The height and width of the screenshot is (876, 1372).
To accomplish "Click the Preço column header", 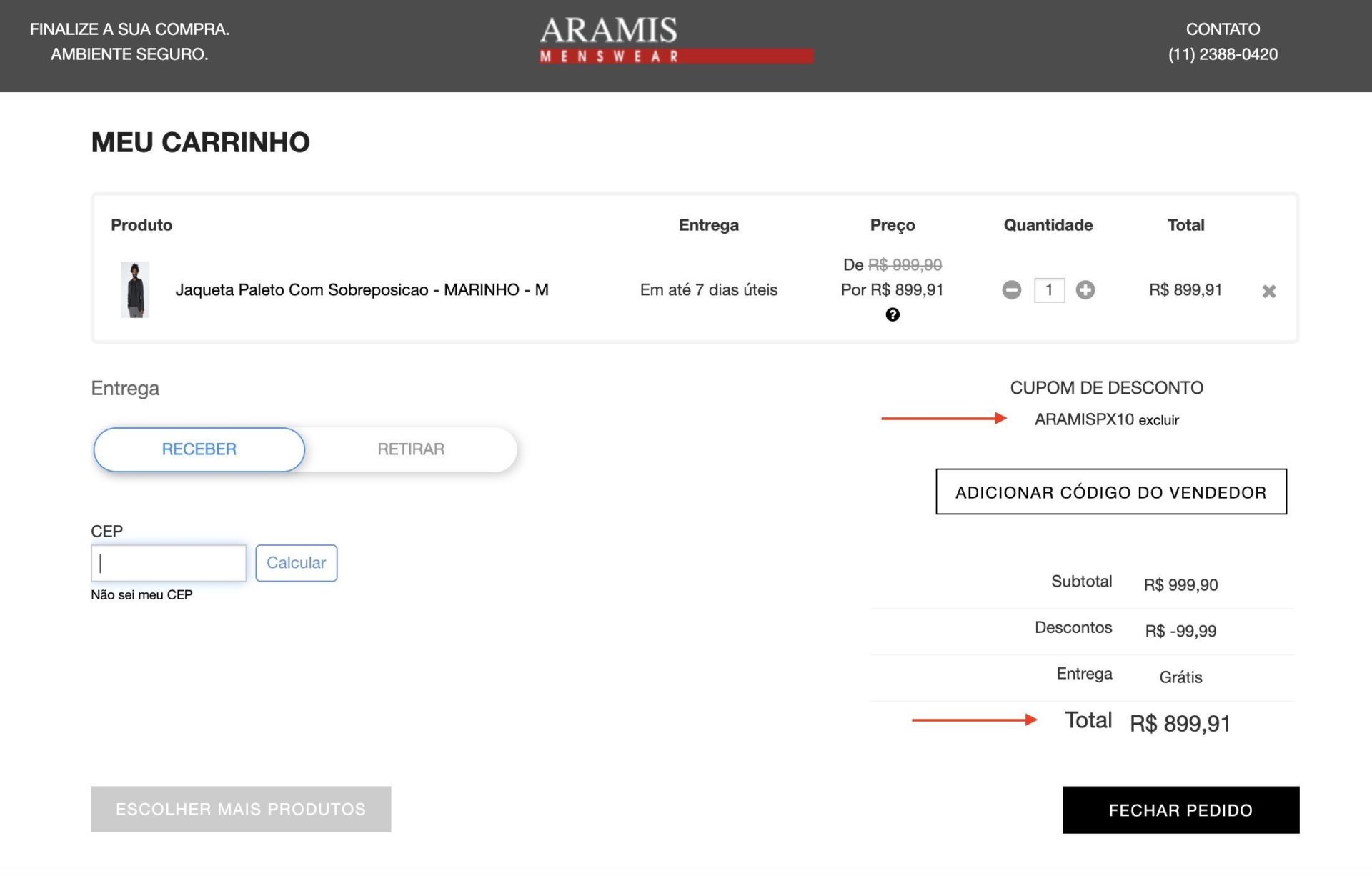I will tap(892, 225).
